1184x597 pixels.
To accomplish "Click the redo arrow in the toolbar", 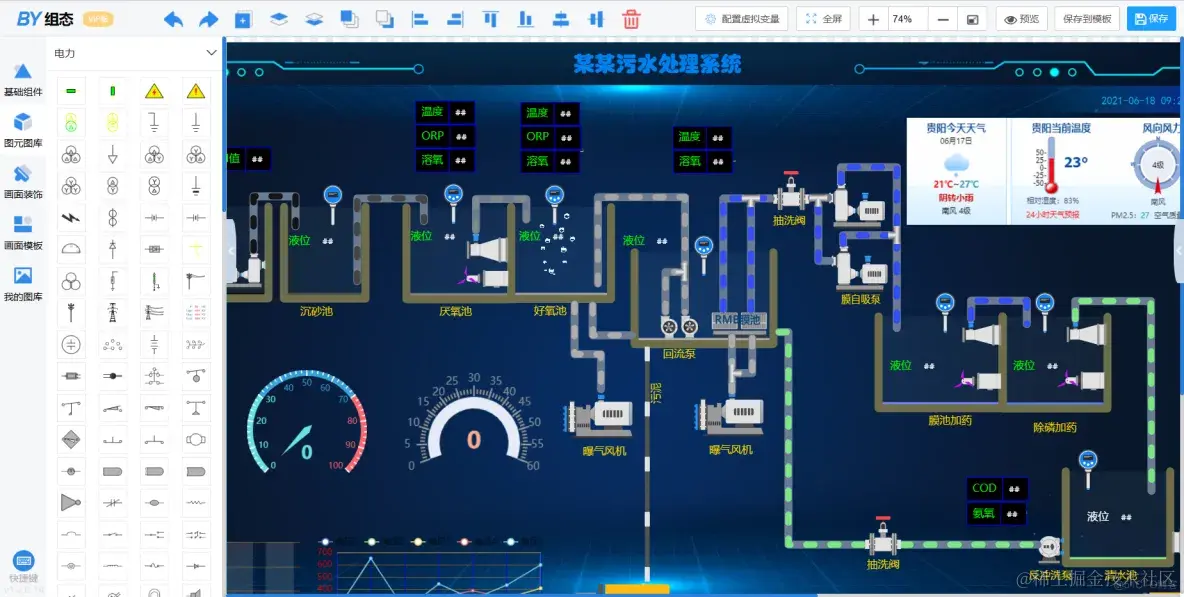I will (x=208, y=17).
